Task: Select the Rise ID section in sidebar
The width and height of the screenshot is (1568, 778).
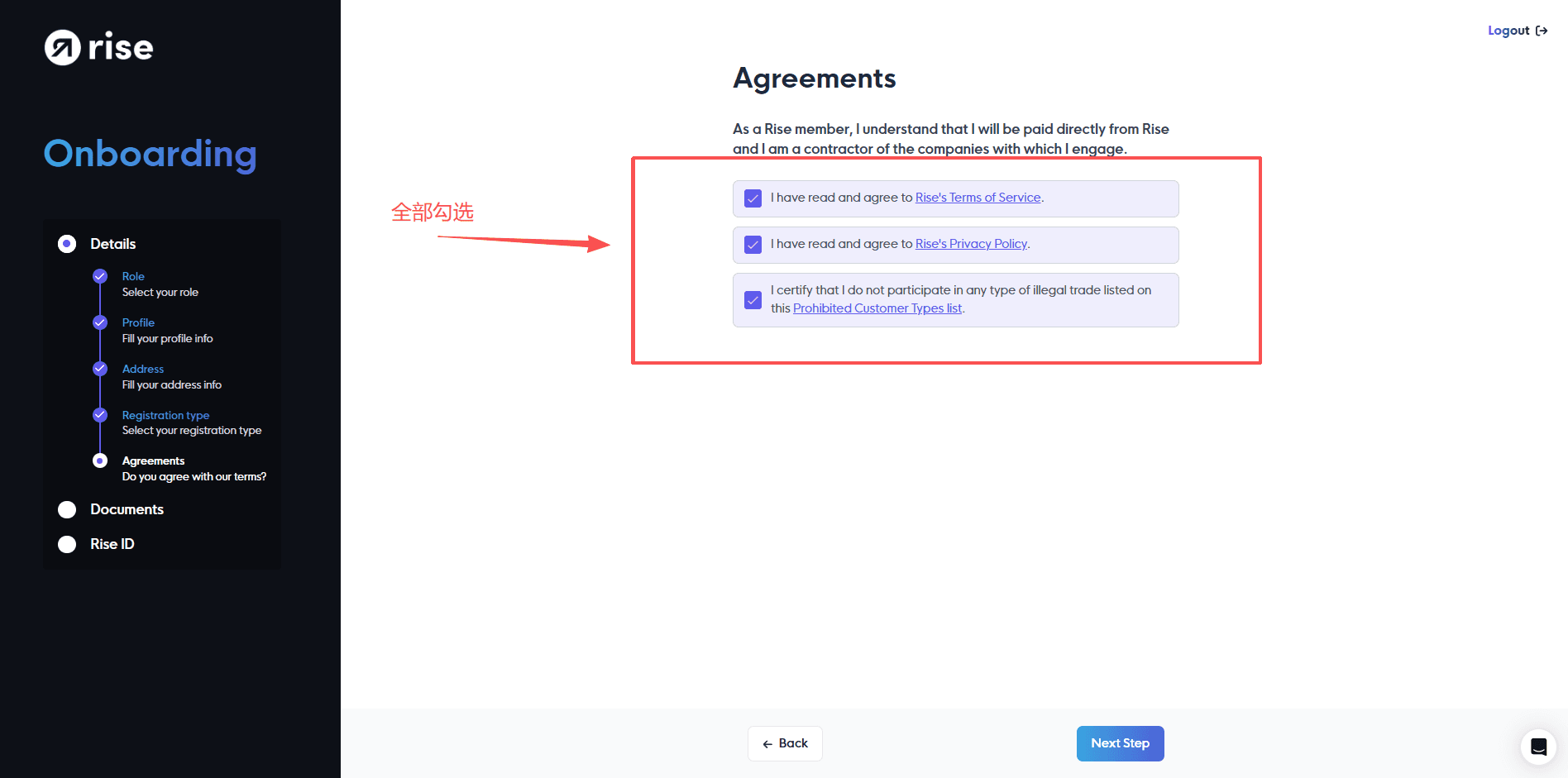Action: click(112, 544)
